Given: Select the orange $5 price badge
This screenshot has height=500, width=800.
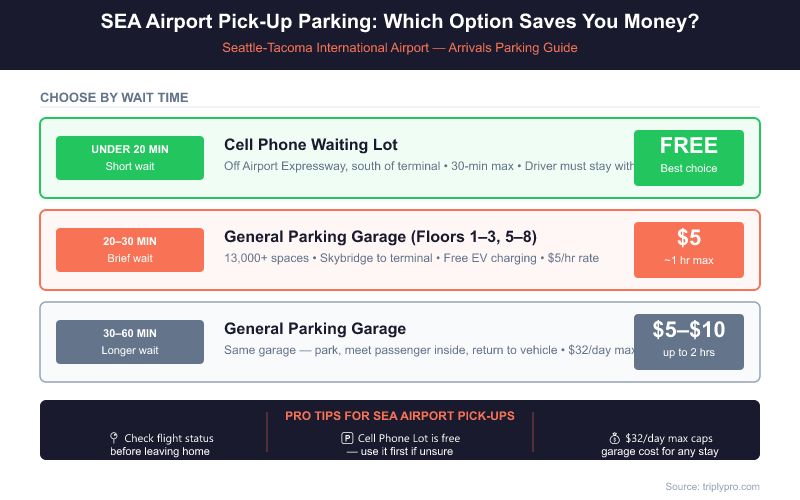Looking at the screenshot, I should [689, 249].
